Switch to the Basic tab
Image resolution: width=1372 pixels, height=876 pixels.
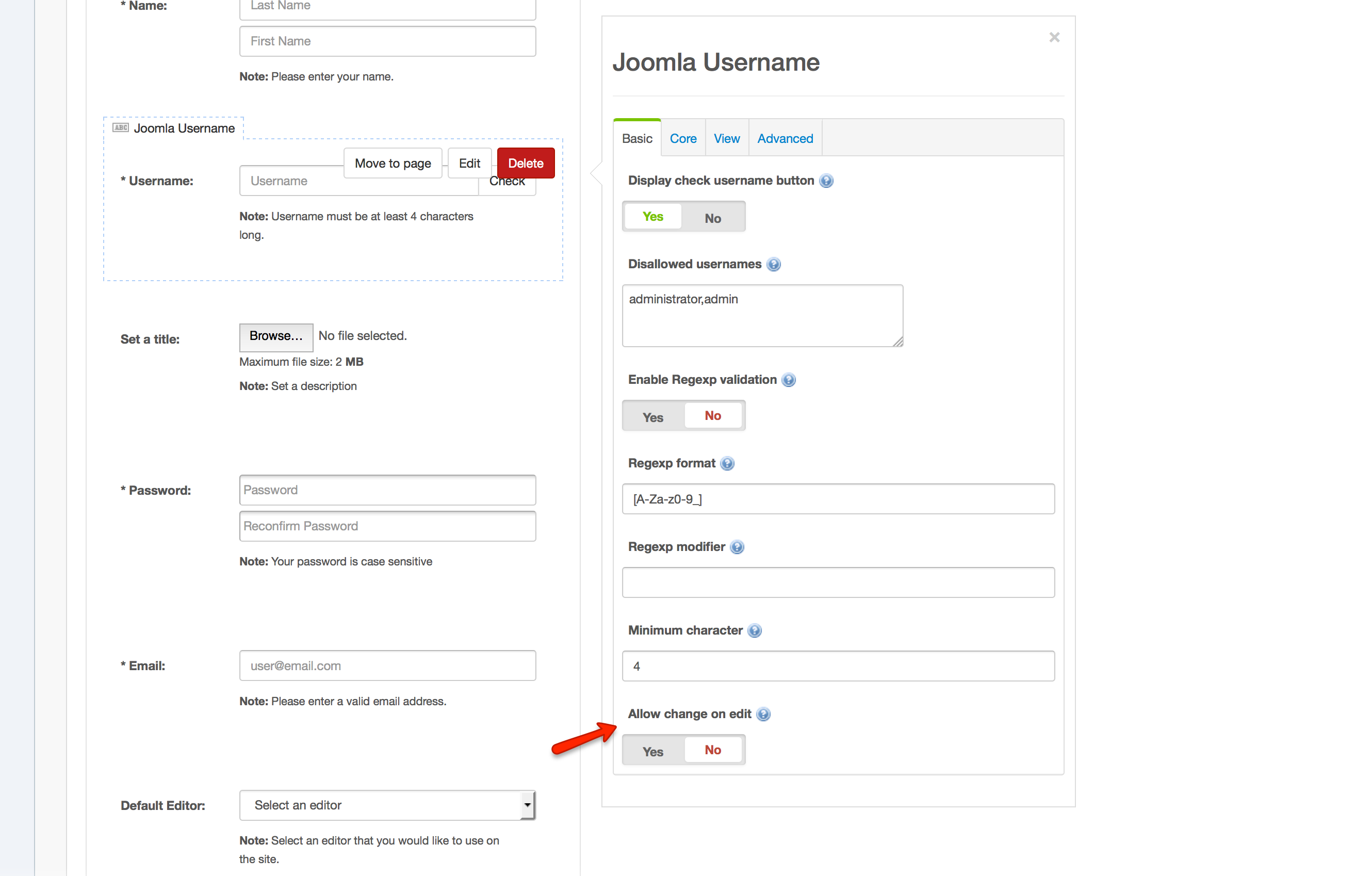[637, 138]
